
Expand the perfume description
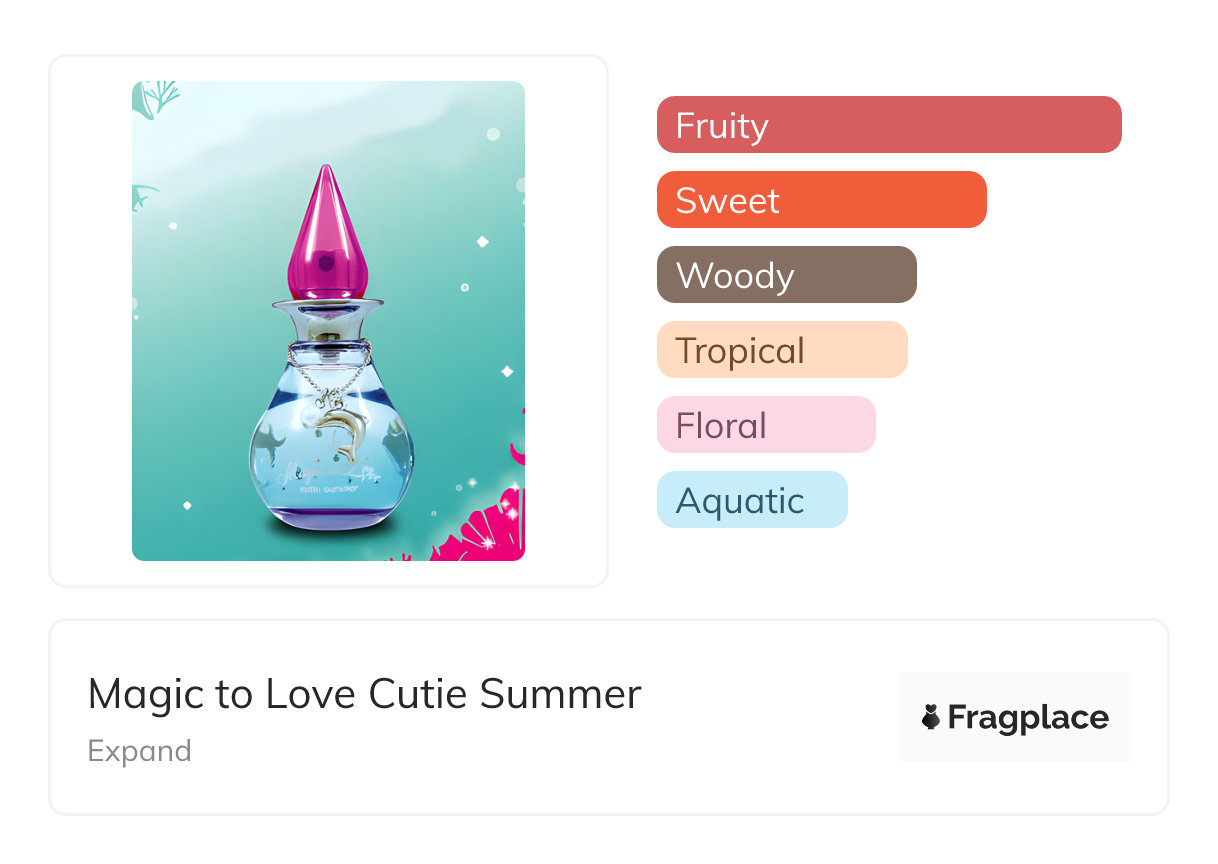tap(139, 751)
